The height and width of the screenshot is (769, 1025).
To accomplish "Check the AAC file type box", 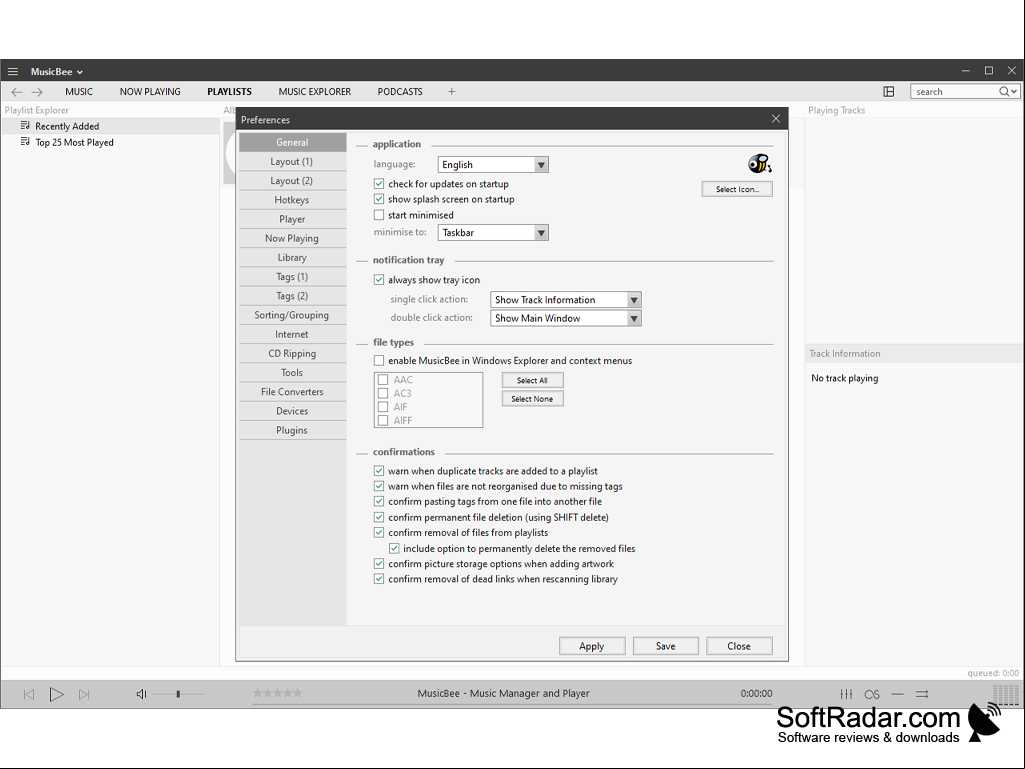I will 383,379.
